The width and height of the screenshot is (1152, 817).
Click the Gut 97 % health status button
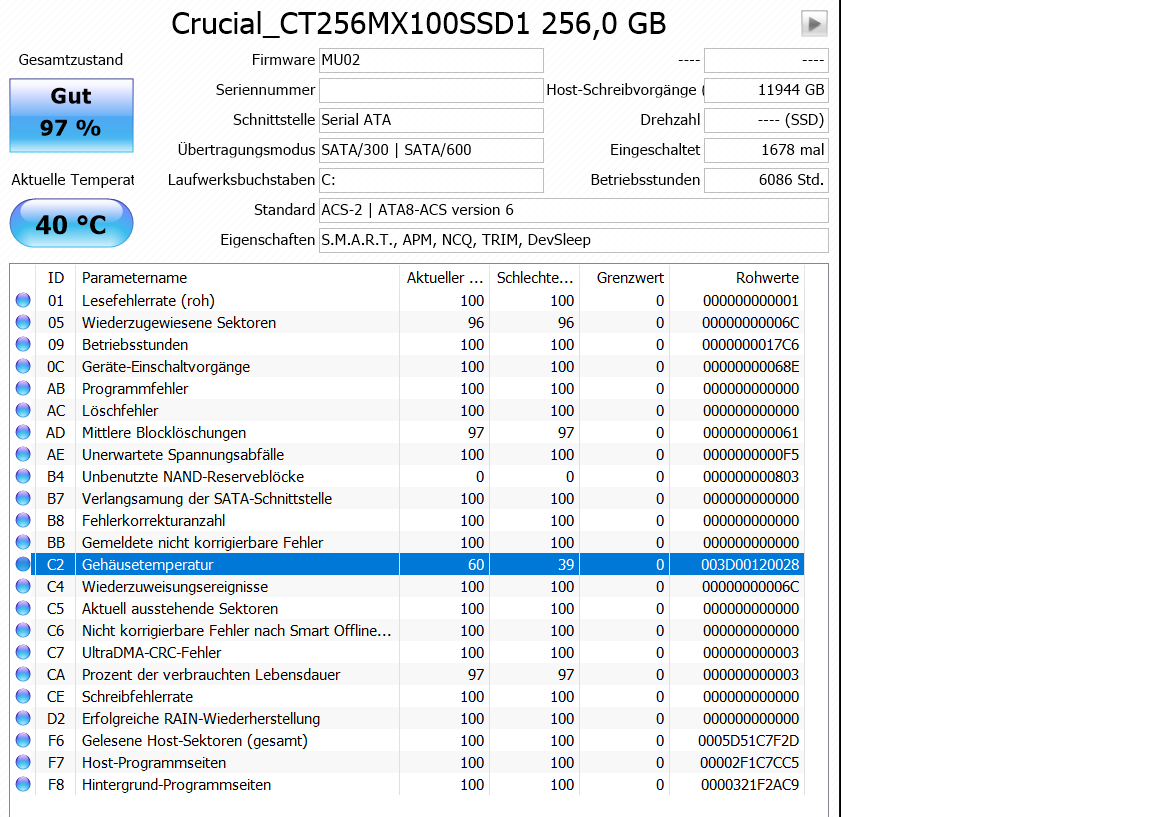(71, 115)
